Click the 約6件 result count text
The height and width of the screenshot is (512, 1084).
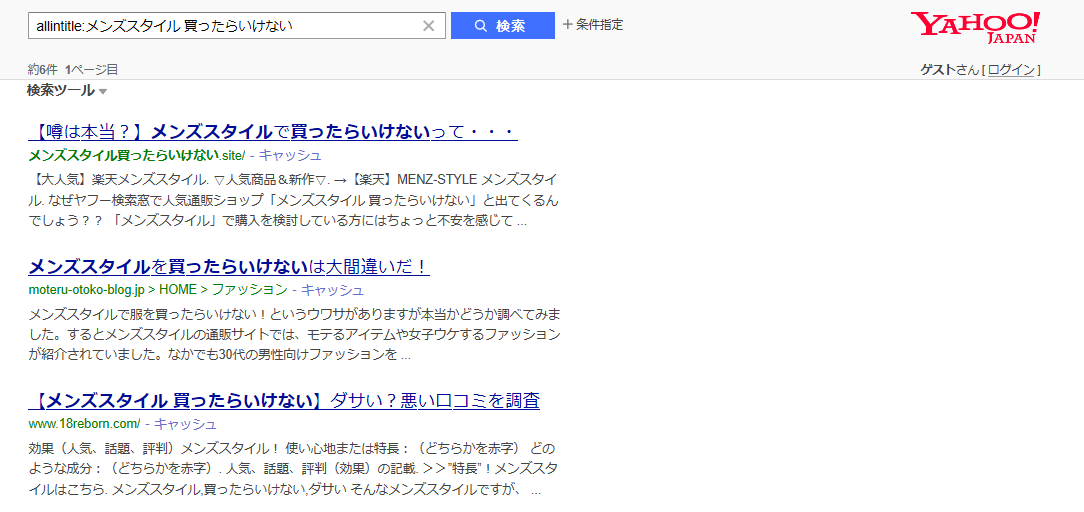click(x=44, y=69)
